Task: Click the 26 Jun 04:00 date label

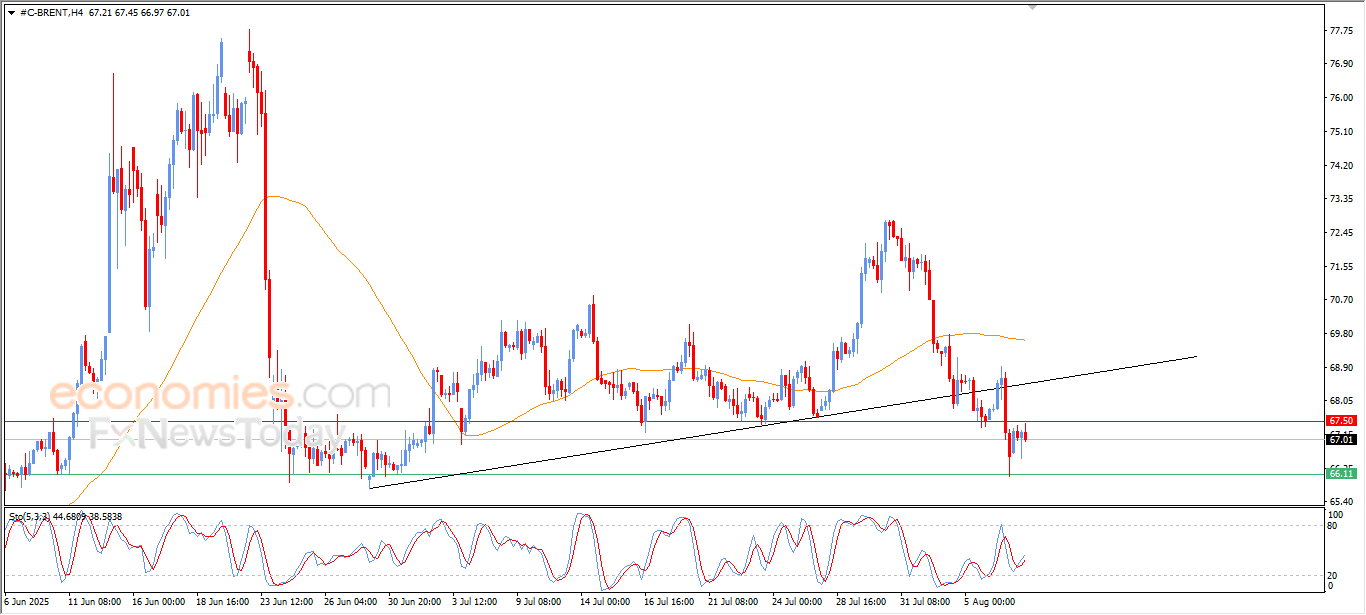Action: pos(350,602)
